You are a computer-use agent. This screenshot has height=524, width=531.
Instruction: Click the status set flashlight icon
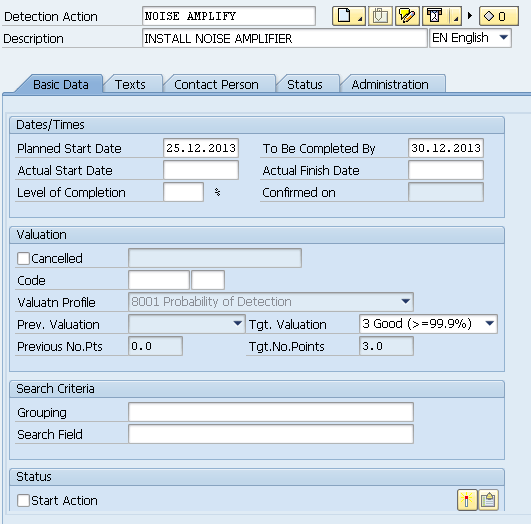(467, 500)
